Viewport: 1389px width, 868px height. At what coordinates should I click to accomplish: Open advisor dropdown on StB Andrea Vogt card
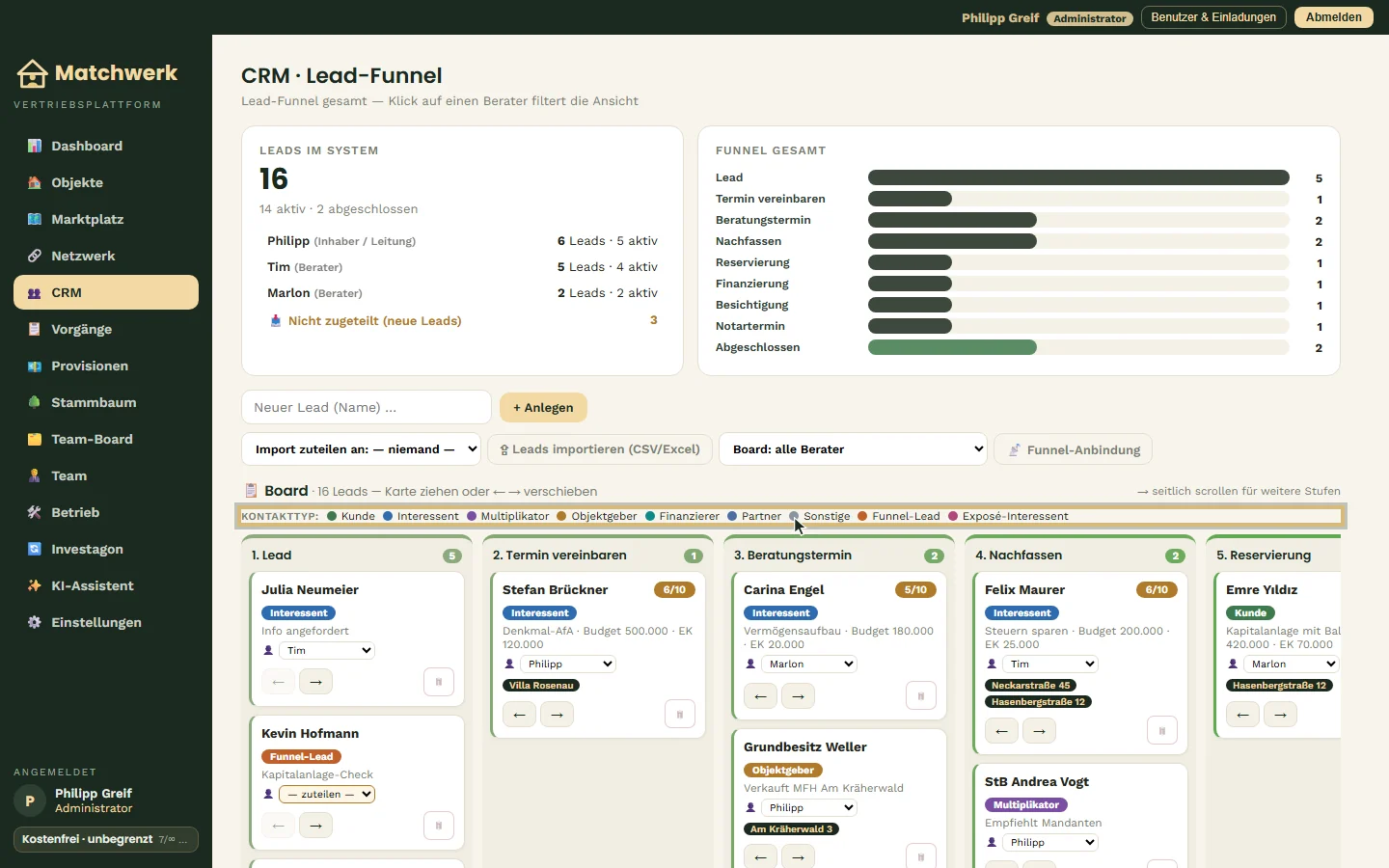1050,843
